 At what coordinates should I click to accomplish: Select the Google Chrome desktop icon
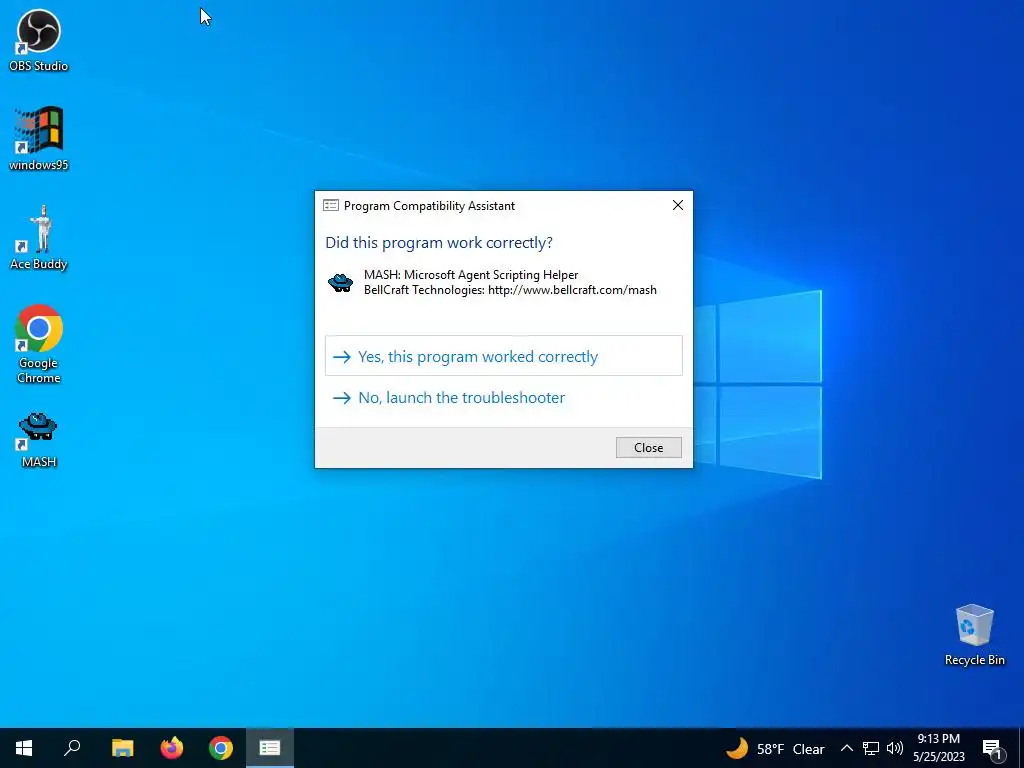point(39,344)
